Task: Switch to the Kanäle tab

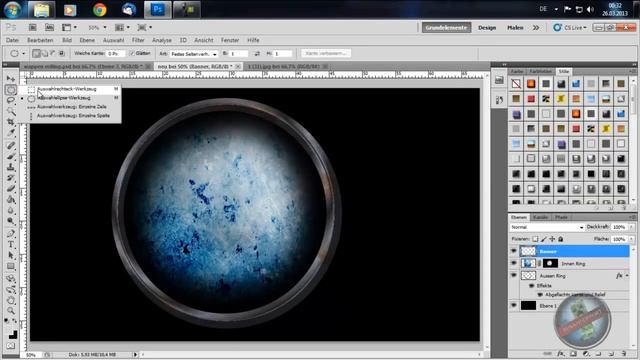Action: (x=540, y=217)
